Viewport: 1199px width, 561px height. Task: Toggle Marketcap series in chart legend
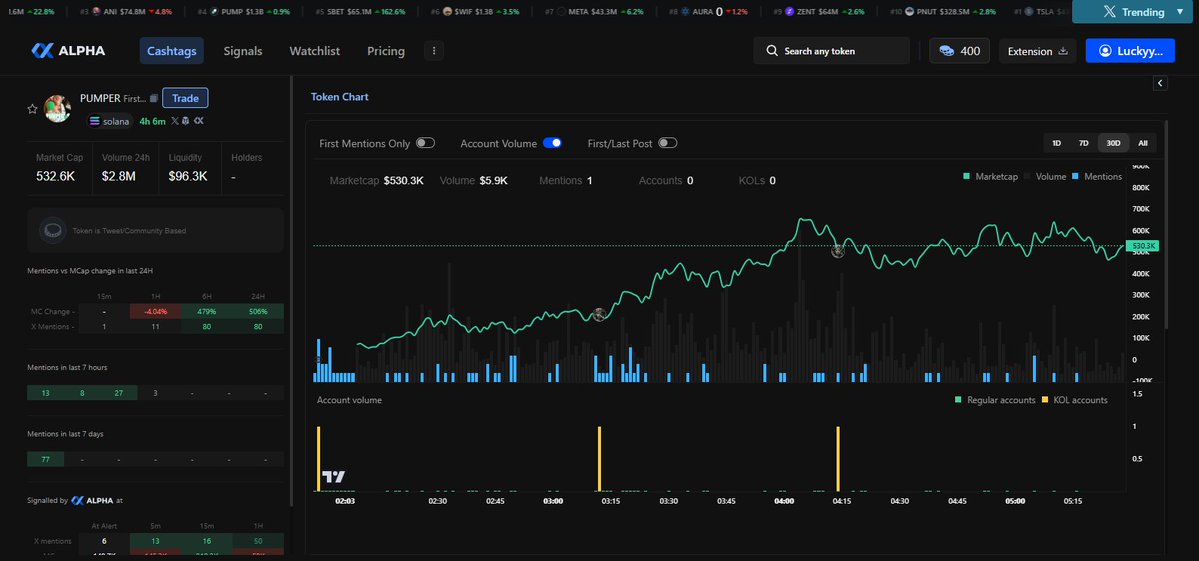pyautogui.click(x=989, y=177)
